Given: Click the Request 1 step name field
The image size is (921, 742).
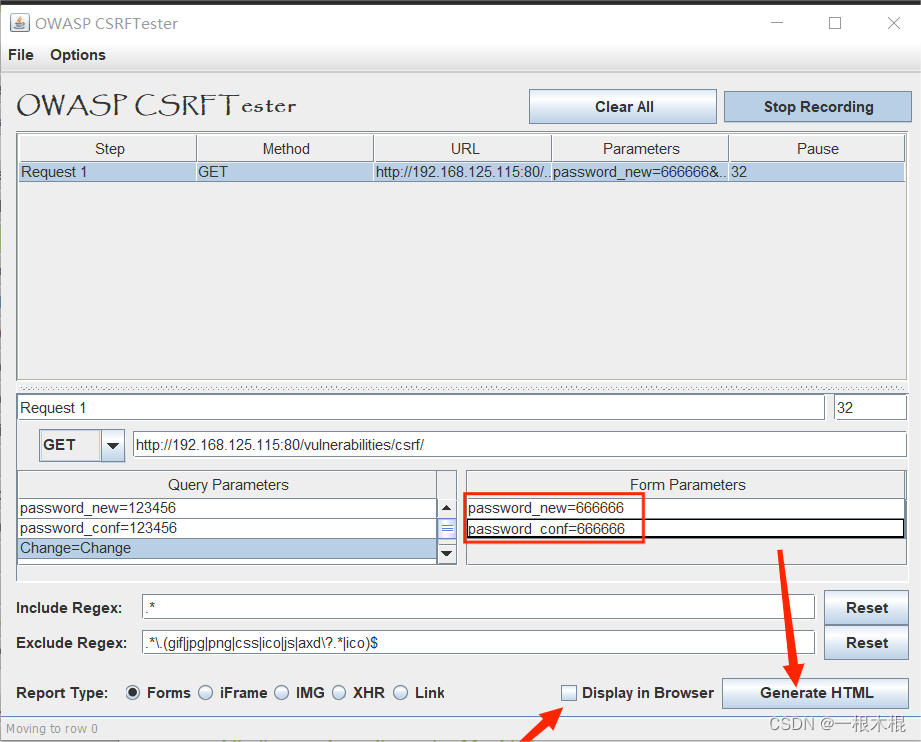Looking at the screenshot, I should click(x=421, y=408).
